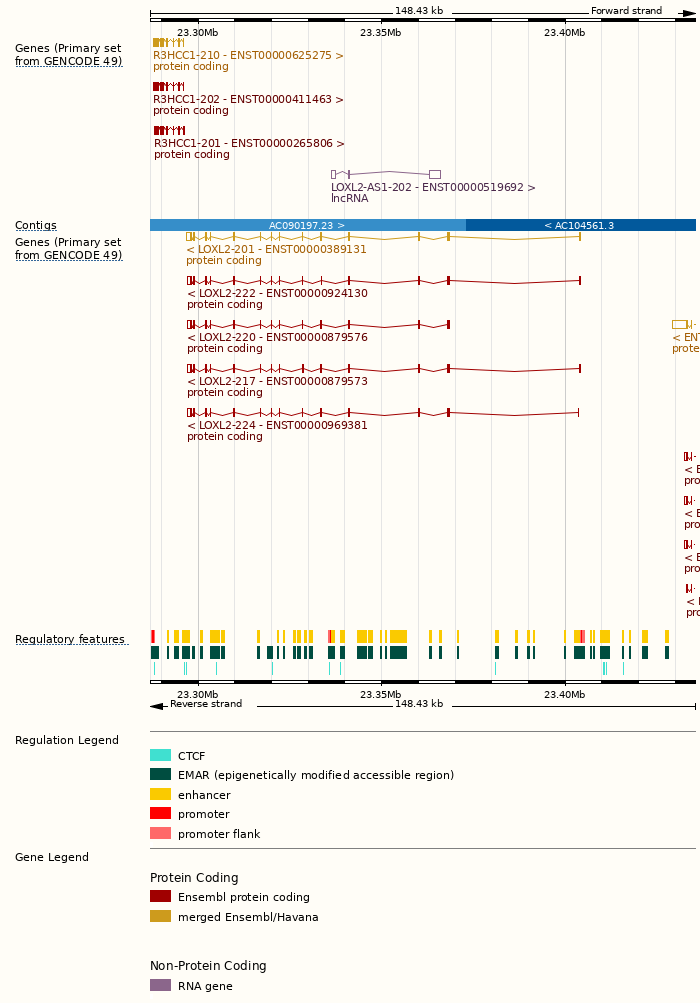Screen dimensions: 700x1003
Task: Open the R3HCC1-210 ENST00000625275 transcript label
Action: 248,56
